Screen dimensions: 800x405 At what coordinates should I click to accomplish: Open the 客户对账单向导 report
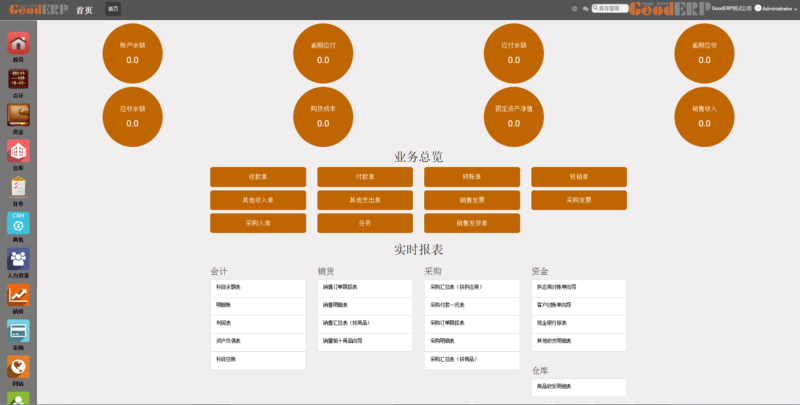tap(579, 306)
